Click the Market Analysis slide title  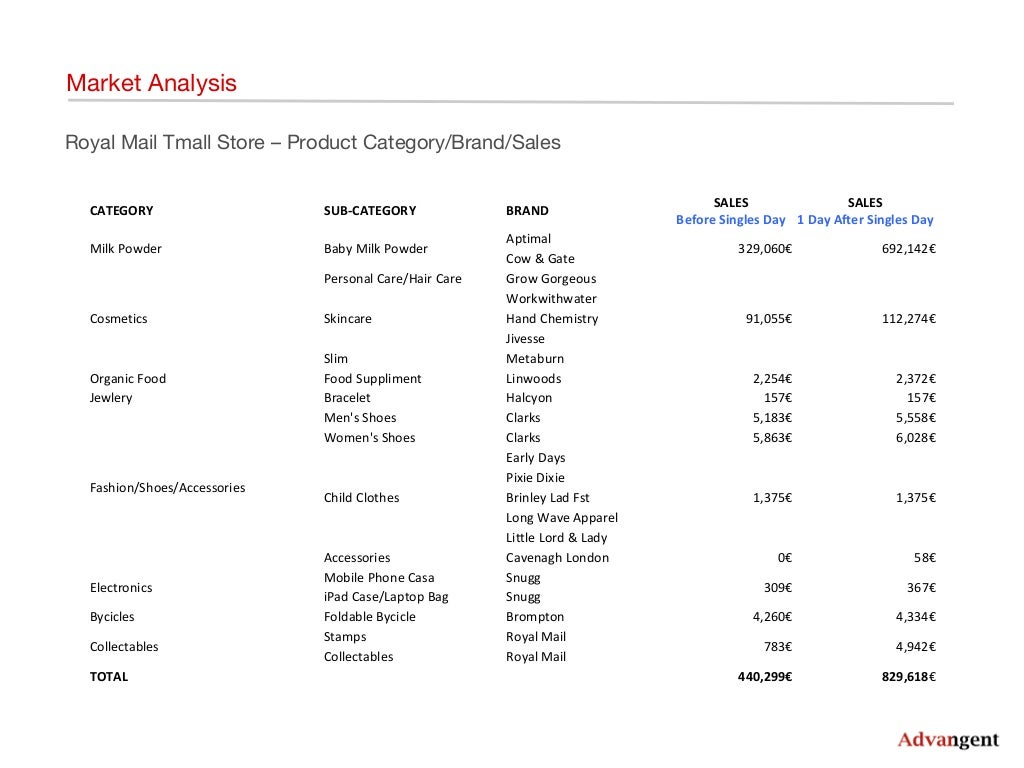tap(152, 83)
